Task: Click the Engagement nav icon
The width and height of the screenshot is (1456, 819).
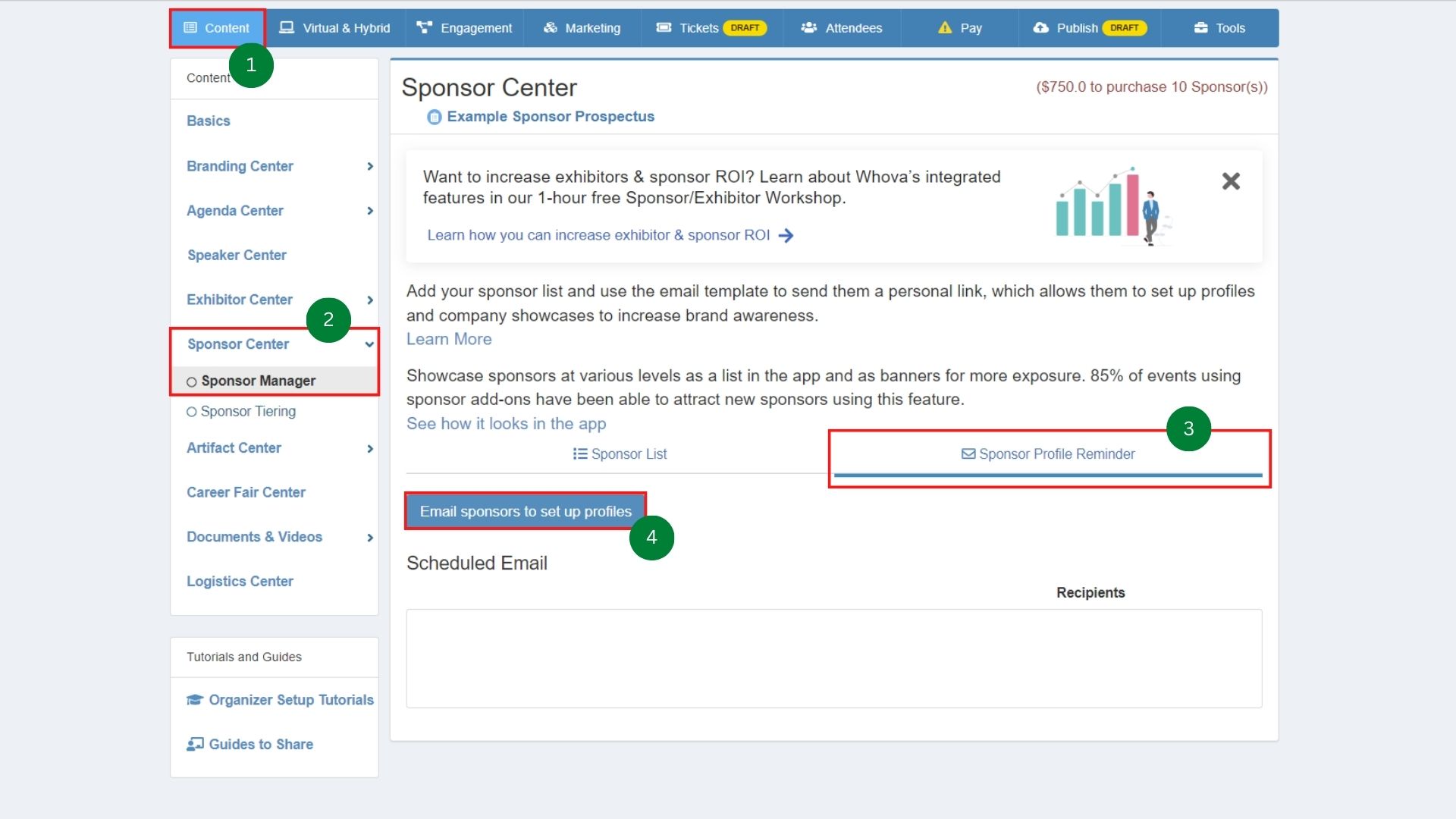Action: (x=424, y=28)
